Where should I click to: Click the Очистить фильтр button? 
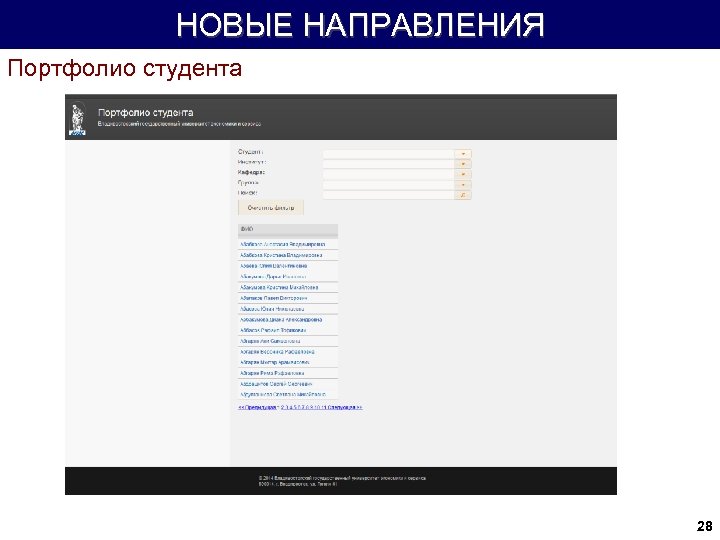tap(271, 208)
